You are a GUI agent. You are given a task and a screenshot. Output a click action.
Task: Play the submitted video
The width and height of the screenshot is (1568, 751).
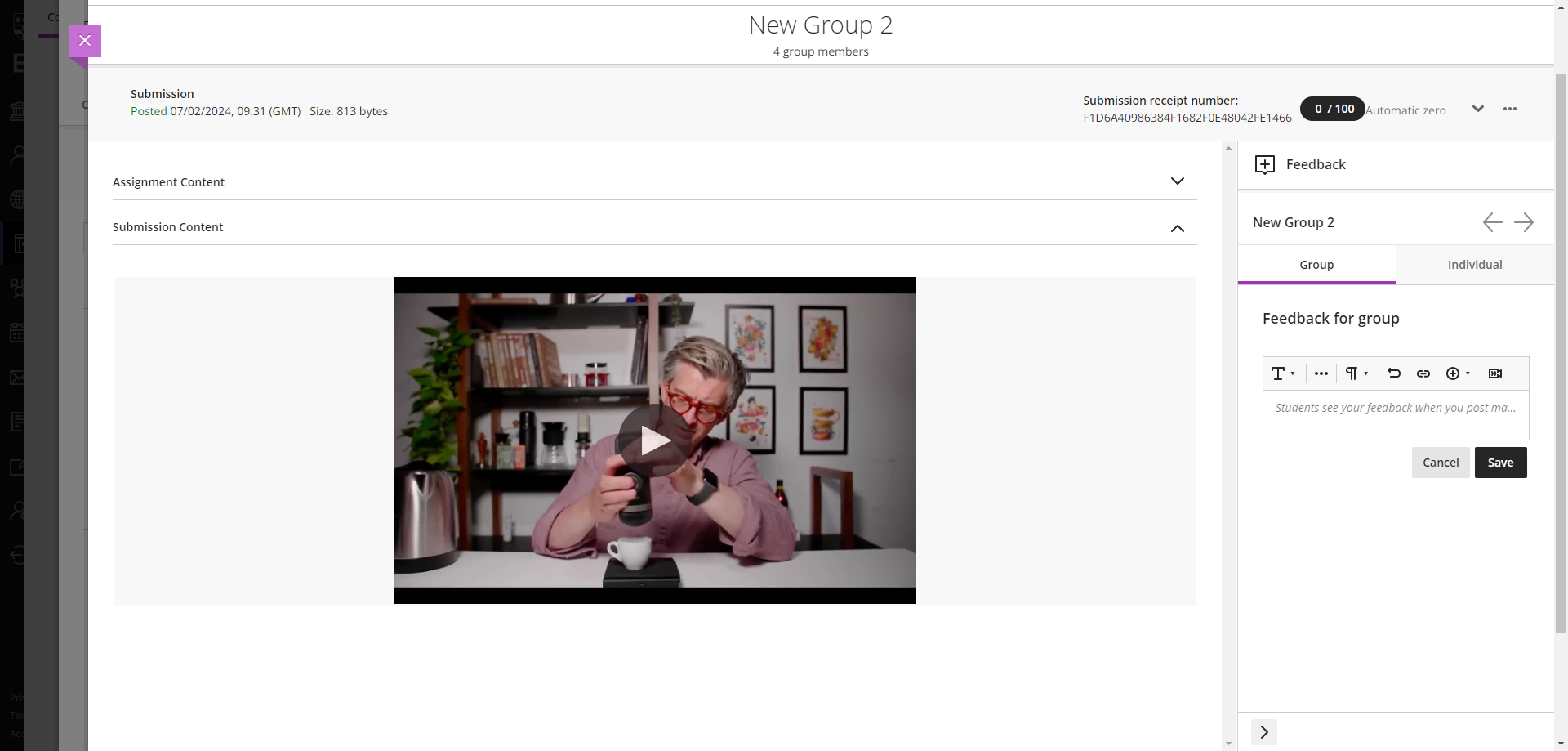[x=654, y=439]
